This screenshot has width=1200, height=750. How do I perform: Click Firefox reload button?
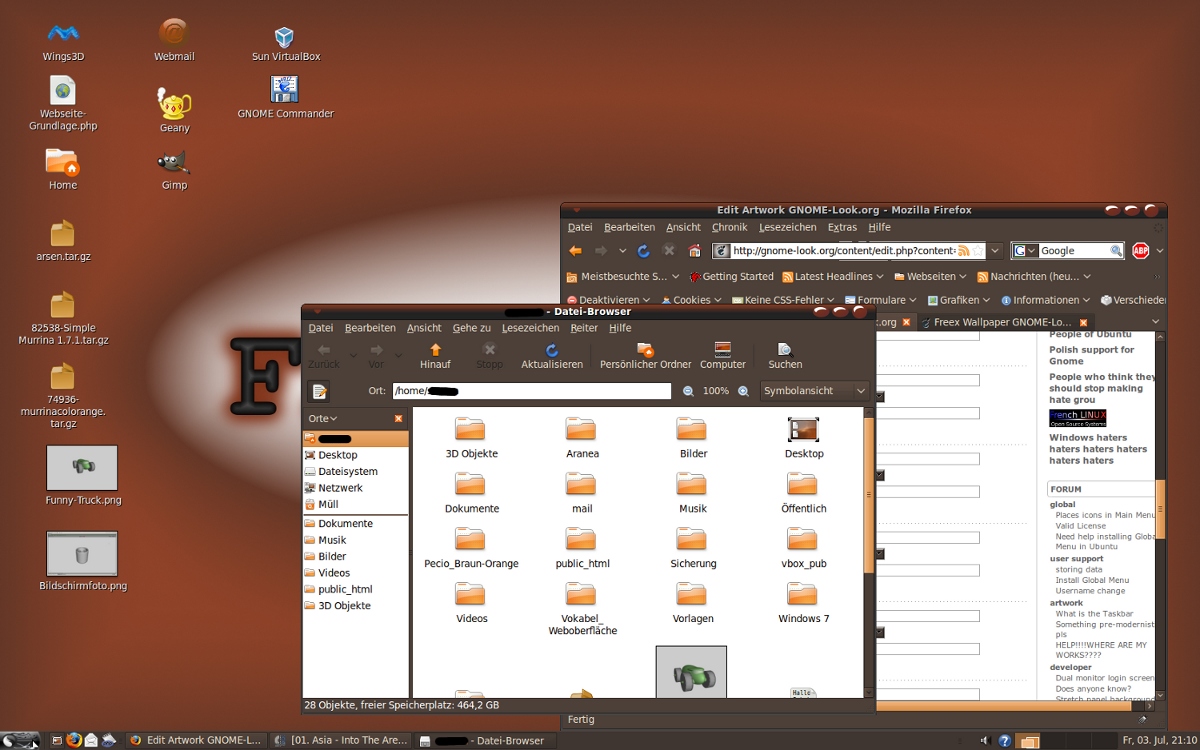[644, 251]
